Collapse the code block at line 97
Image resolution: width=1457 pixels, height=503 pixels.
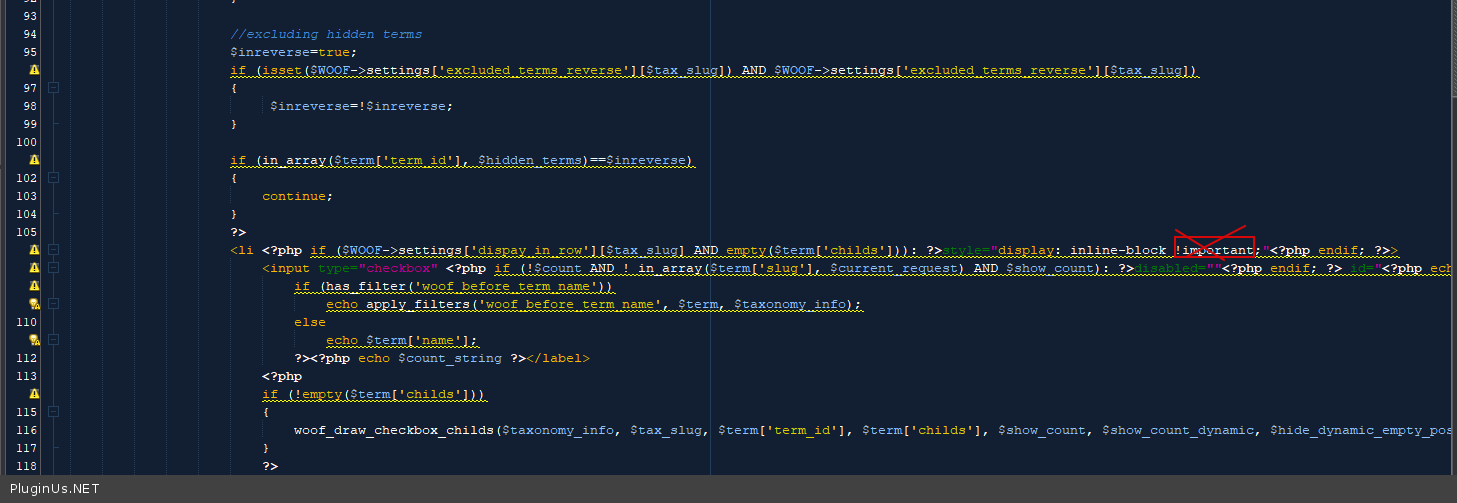click(x=54, y=88)
